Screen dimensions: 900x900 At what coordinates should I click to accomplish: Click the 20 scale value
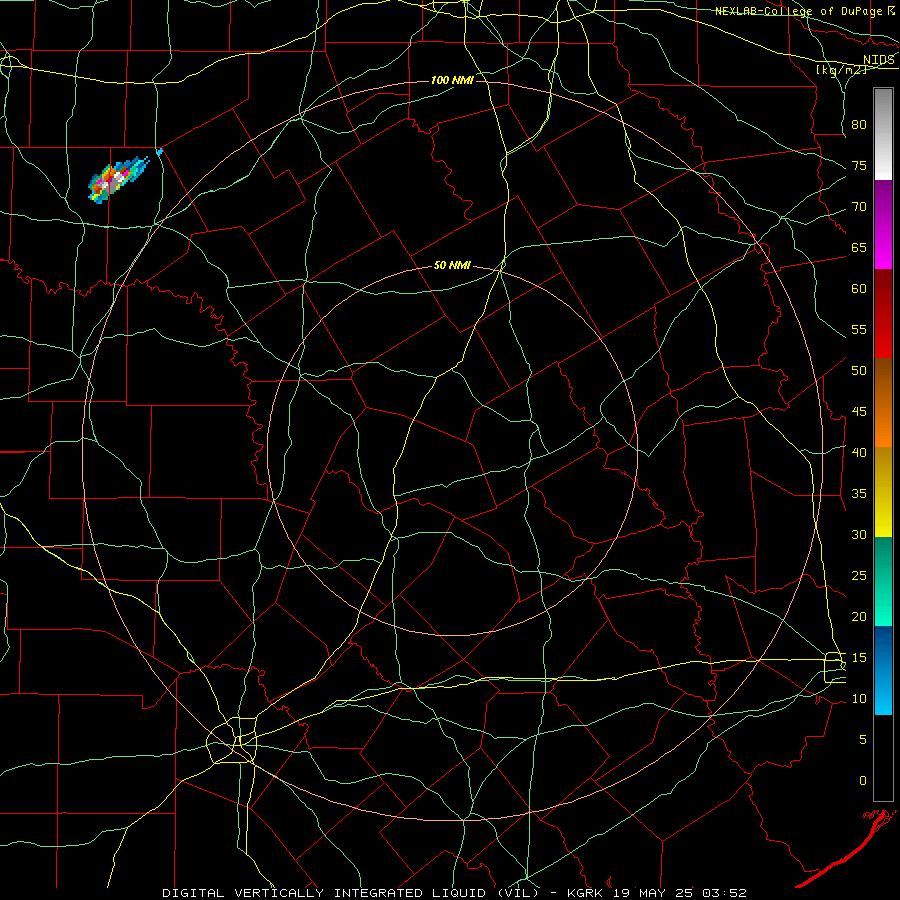click(x=859, y=617)
